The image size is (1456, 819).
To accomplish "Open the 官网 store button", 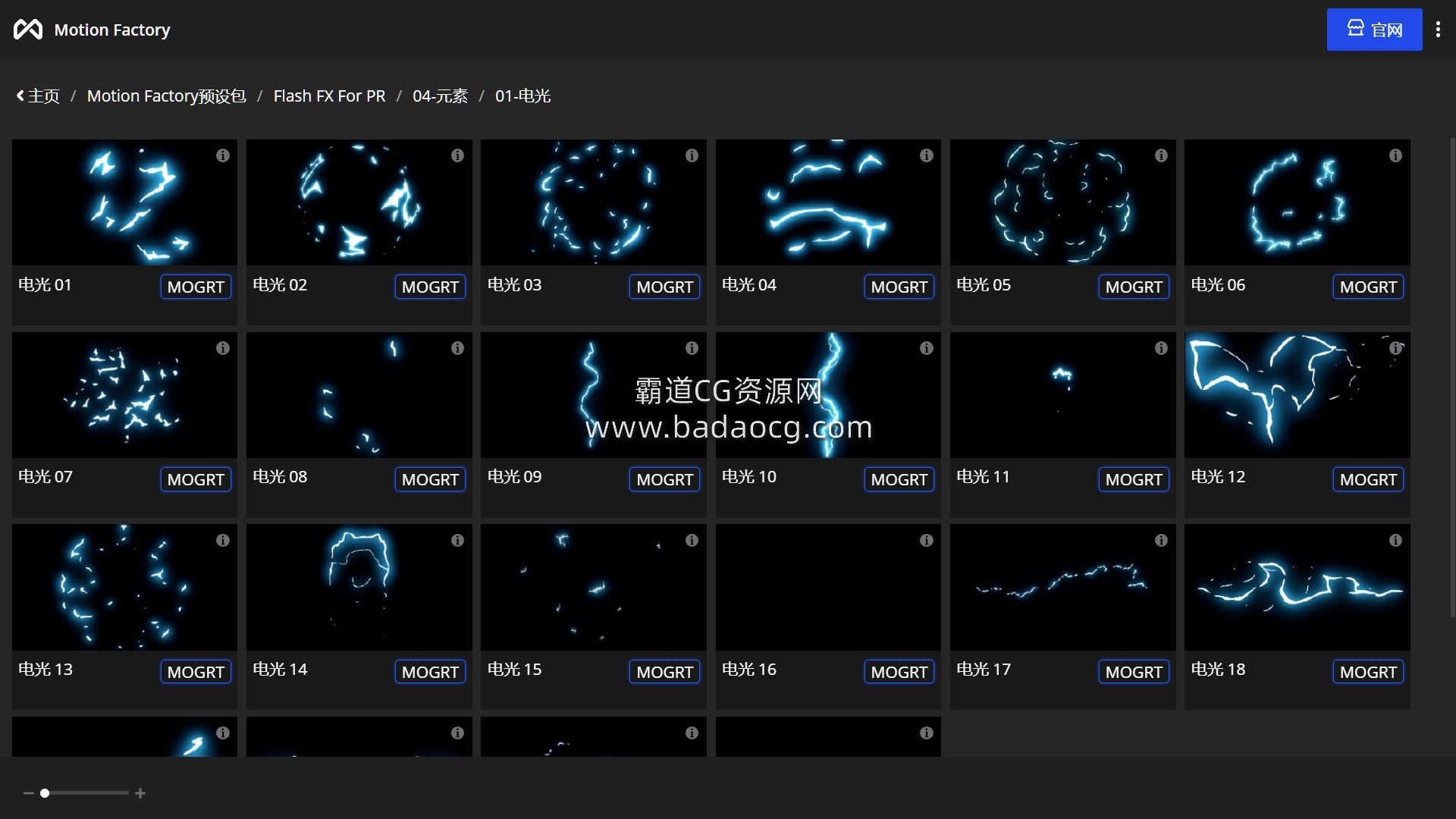I will (1374, 30).
